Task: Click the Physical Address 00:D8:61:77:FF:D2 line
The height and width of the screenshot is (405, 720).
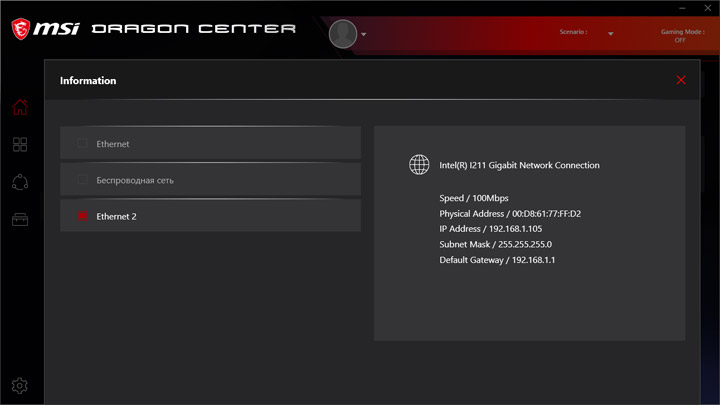Action: pos(510,214)
